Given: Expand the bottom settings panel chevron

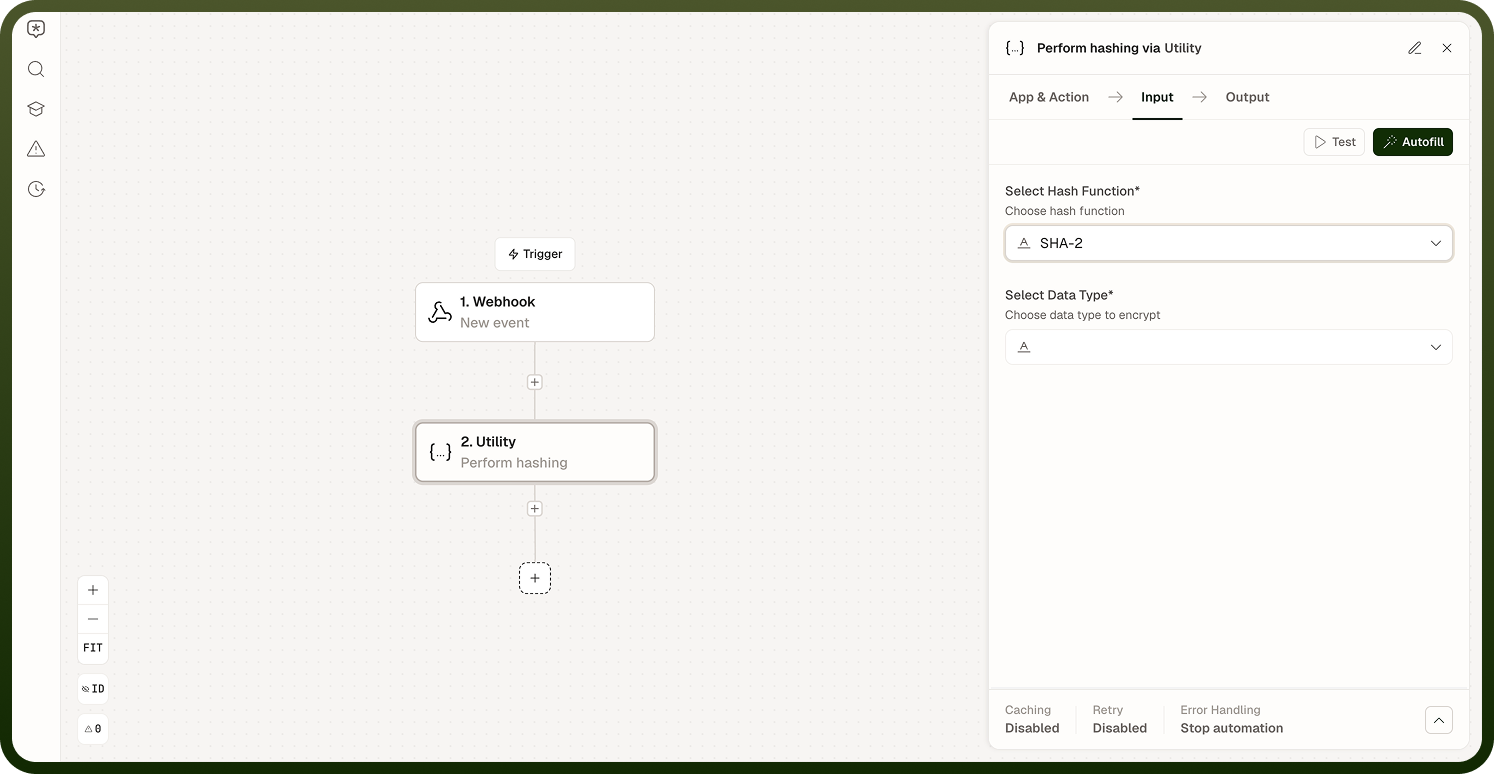Looking at the screenshot, I should coord(1438,720).
